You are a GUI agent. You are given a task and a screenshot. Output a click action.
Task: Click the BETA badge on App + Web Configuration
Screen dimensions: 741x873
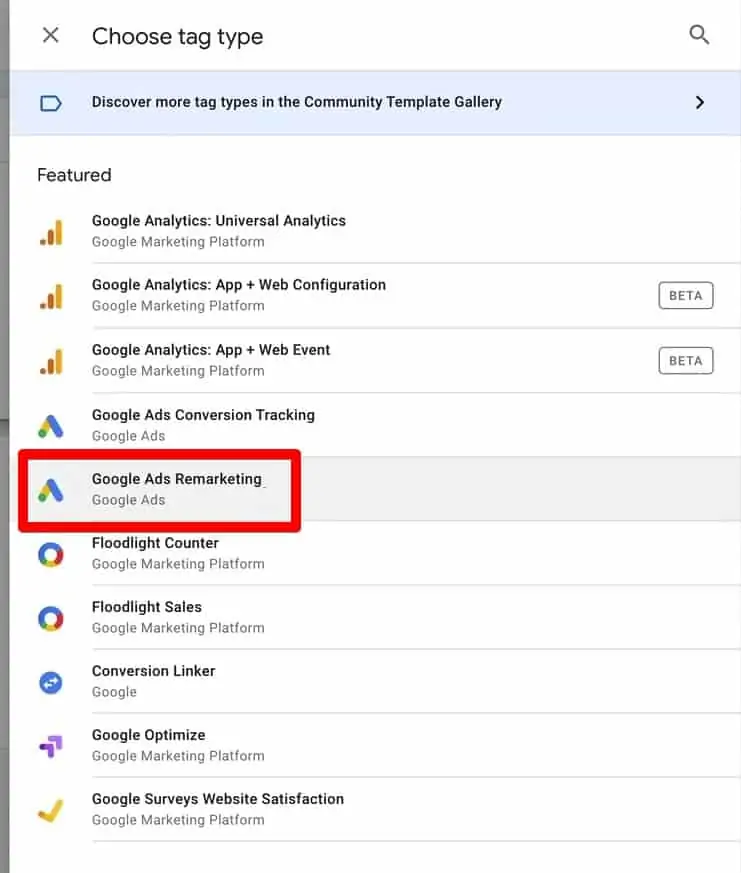(x=686, y=295)
